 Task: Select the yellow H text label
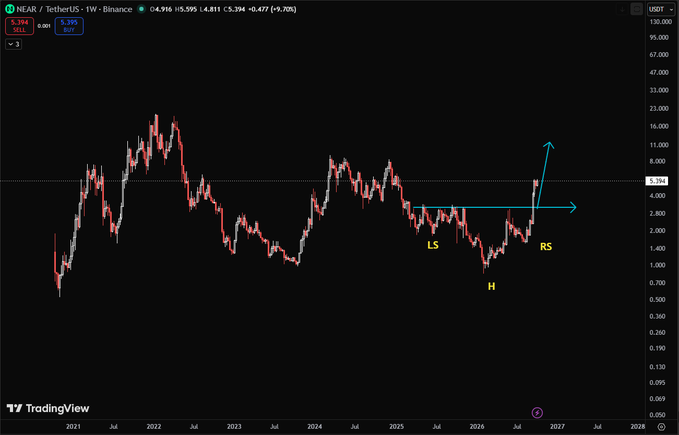[x=491, y=287]
